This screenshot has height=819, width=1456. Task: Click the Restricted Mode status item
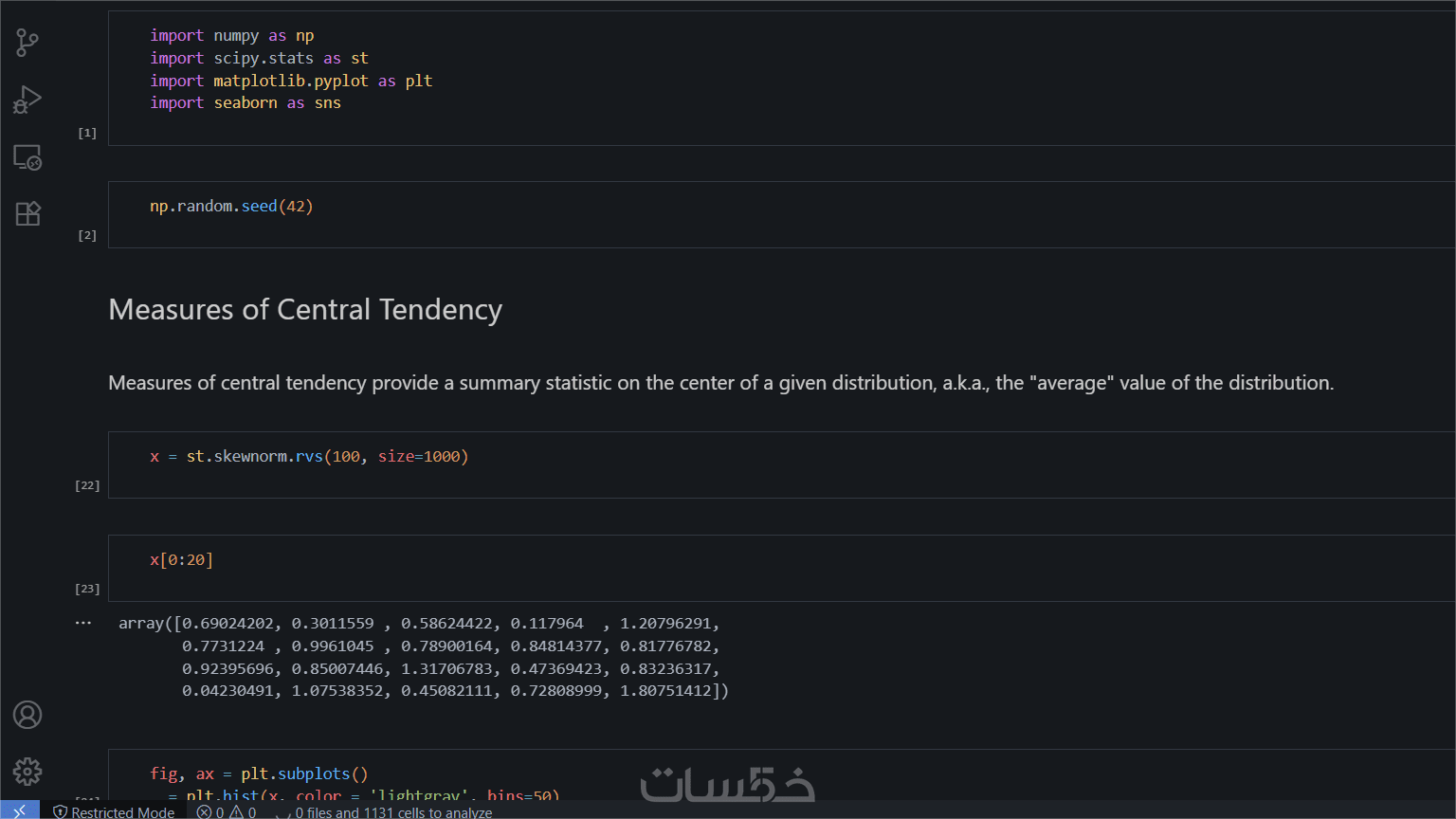tap(114, 811)
